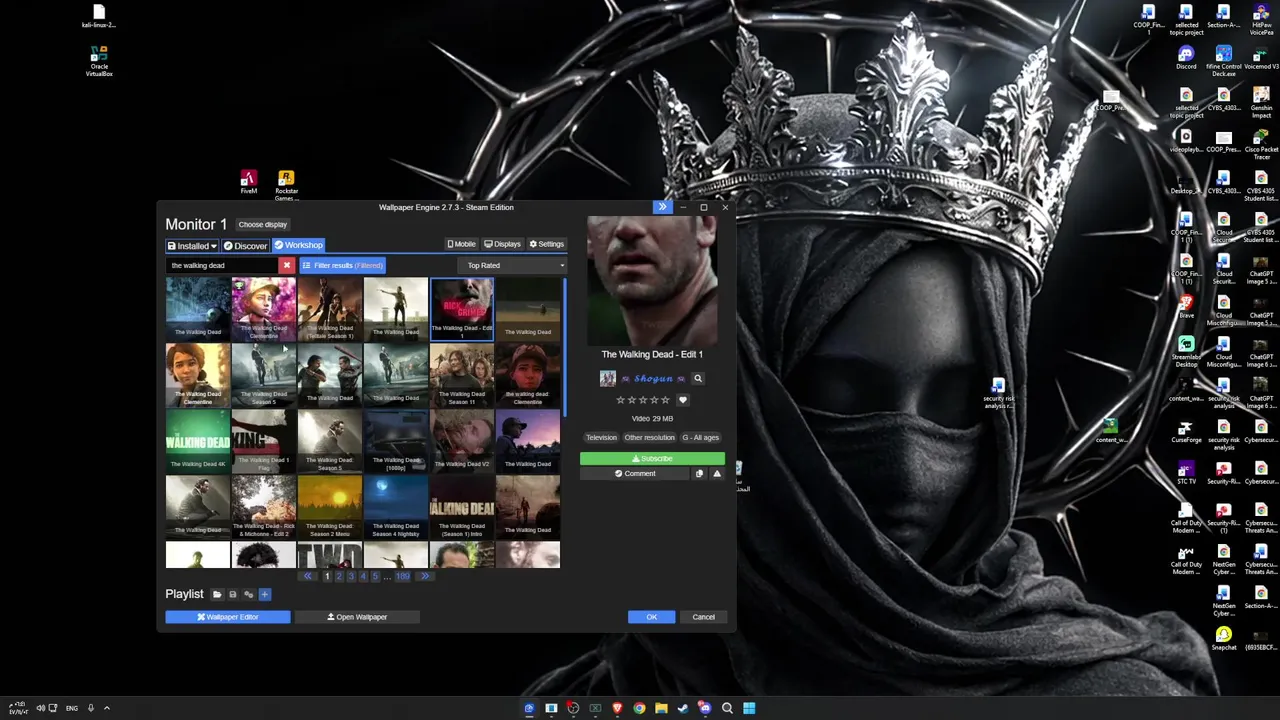Click the Choose display button
Screen dimensions: 1280x720
pos(262,225)
